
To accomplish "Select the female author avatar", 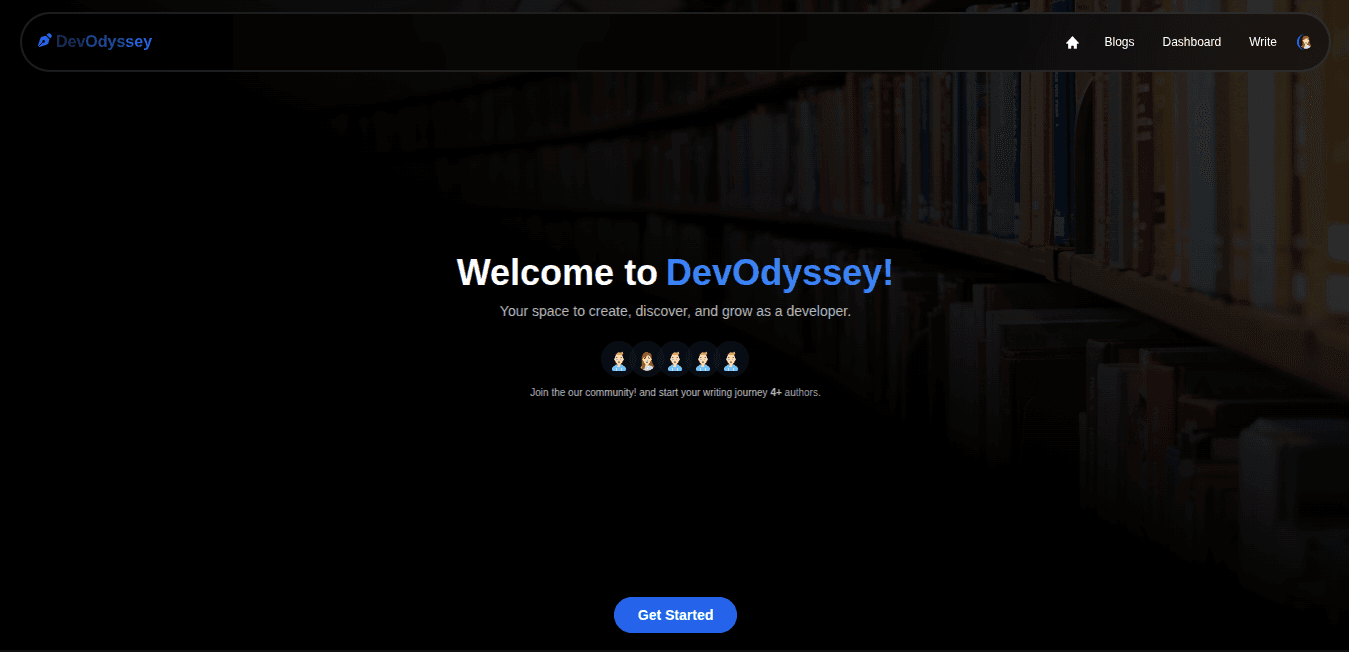I will [647, 359].
